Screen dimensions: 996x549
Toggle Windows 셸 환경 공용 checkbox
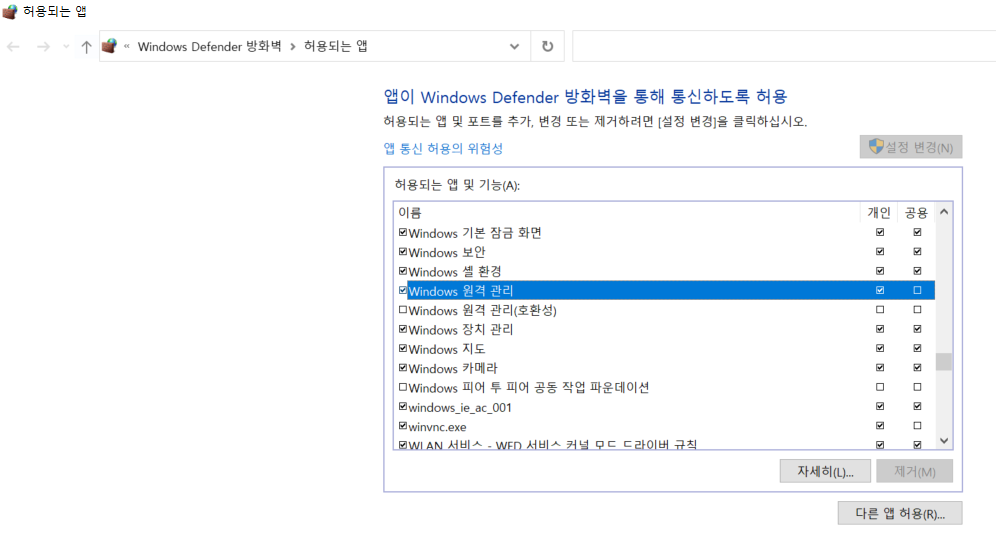917,271
